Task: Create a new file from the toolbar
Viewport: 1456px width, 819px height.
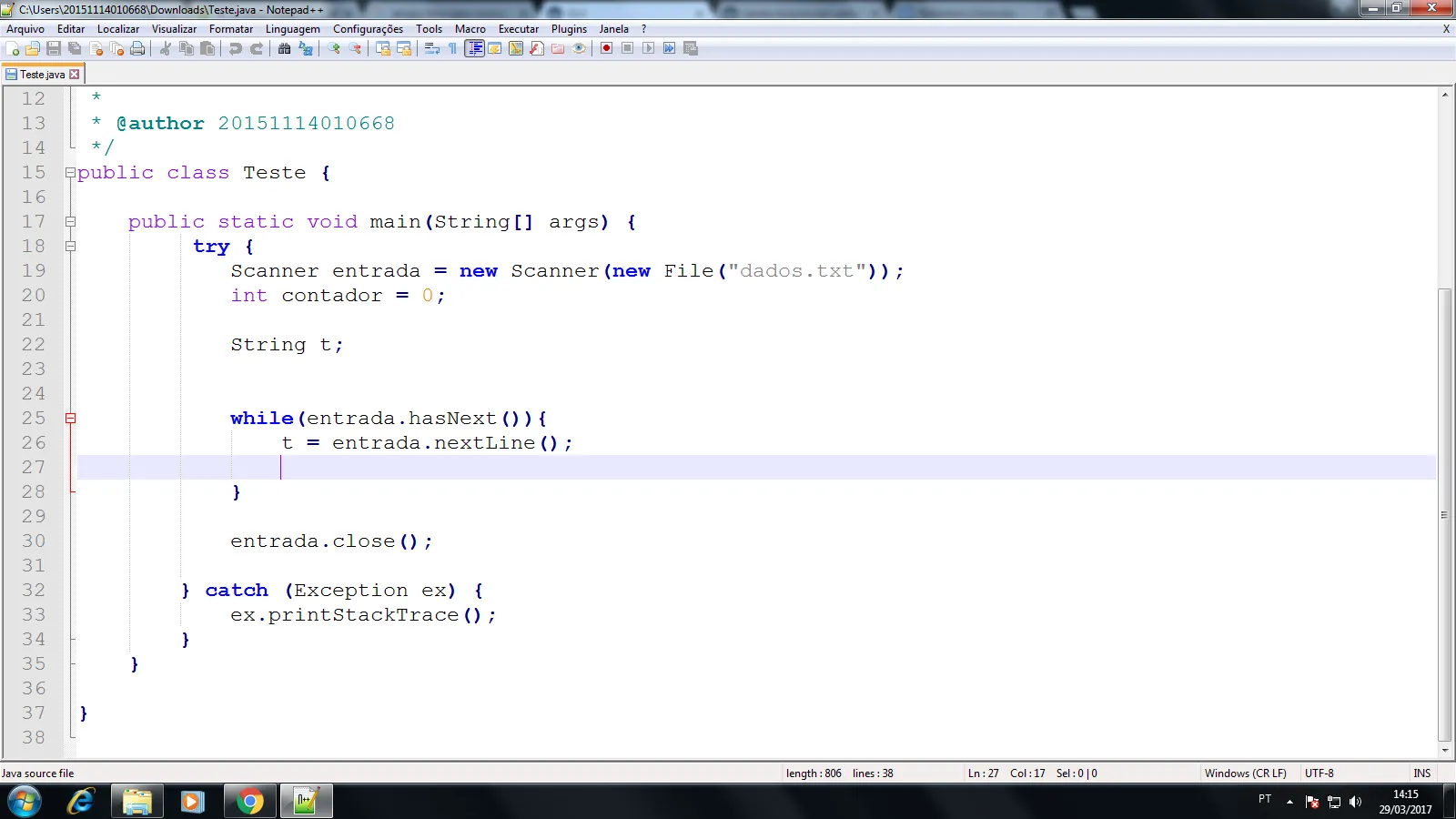Action: click(x=13, y=48)
